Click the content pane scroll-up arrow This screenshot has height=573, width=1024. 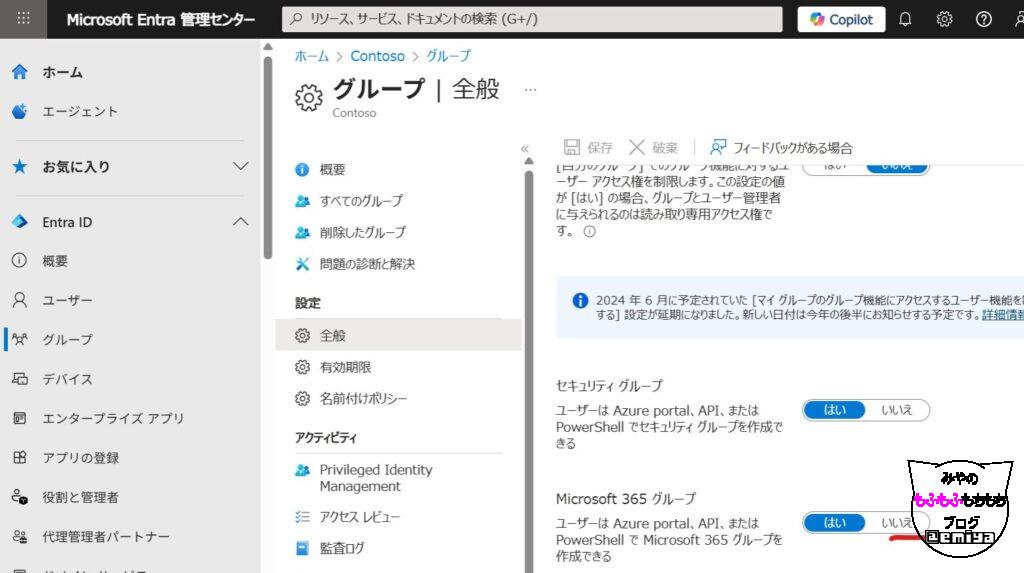click(x=529, y=161)
